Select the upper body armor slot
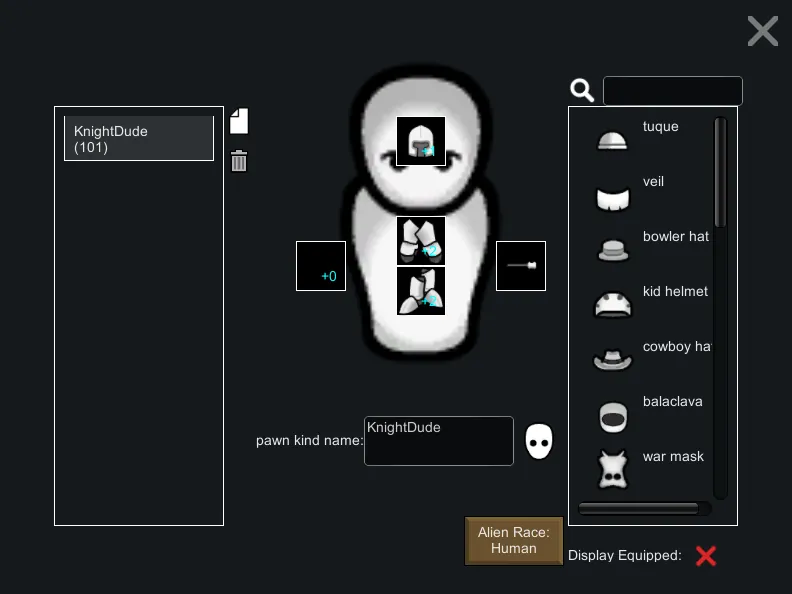Viewport: 792px width, 594px height. [x=421, y=241]
